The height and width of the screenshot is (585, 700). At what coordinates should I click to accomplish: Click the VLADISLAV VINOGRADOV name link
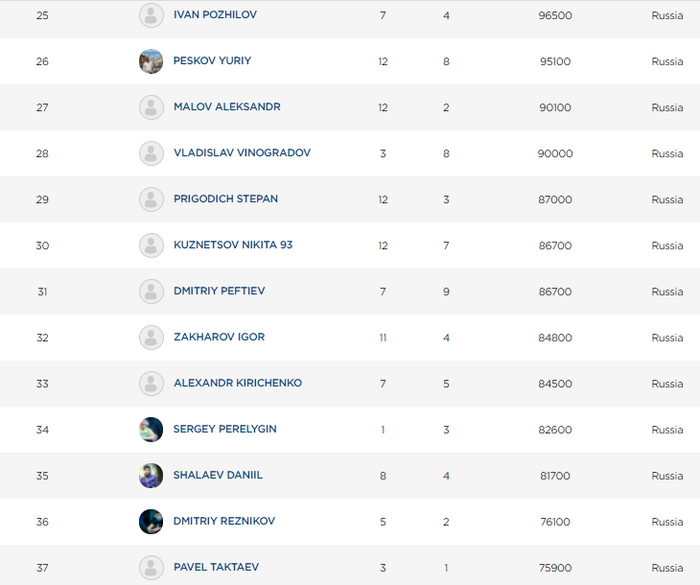[242, 153]
